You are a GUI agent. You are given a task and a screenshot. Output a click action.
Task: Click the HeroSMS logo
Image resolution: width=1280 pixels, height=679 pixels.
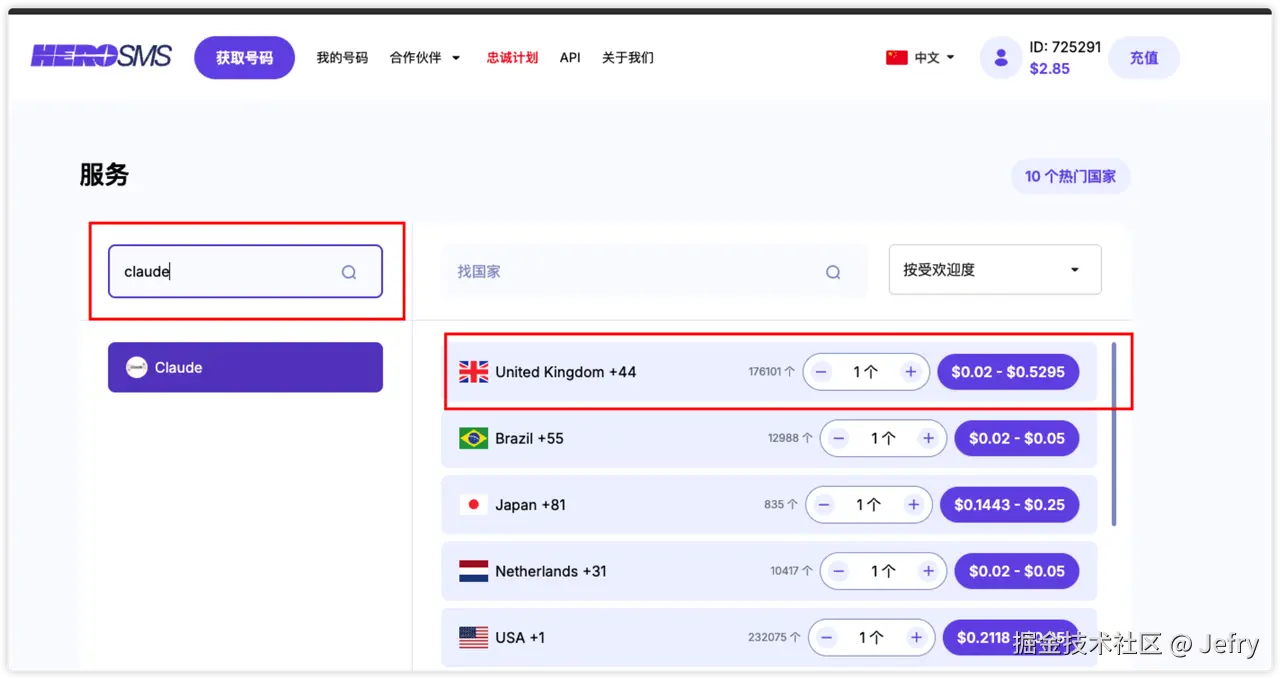pos(101,56)
